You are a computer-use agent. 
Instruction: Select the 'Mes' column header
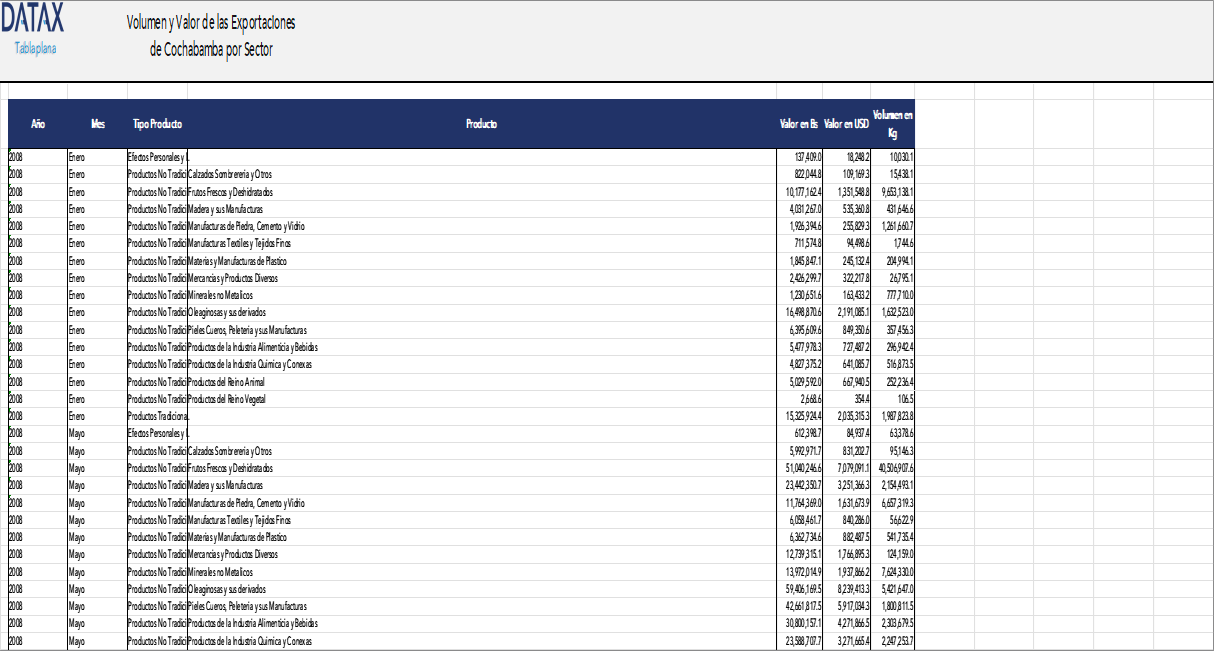[97, 124]
